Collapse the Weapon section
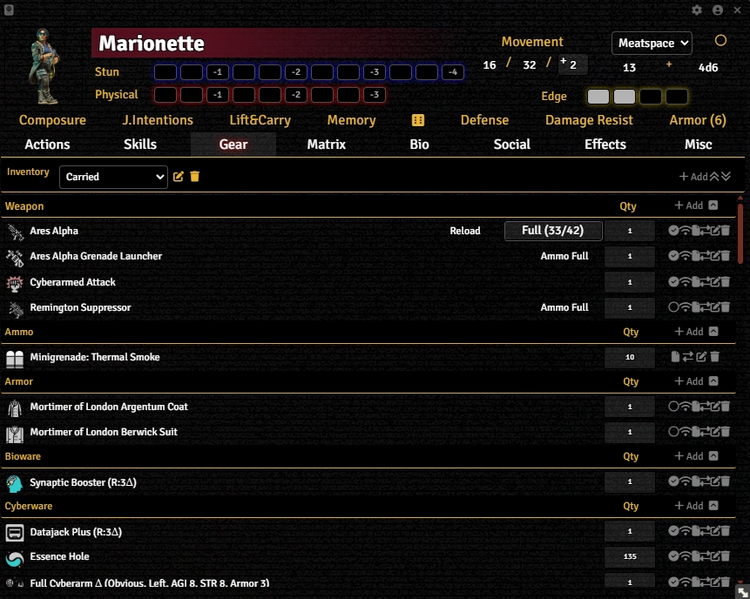This screenshot has height=599, width=750. click(713, 206)
